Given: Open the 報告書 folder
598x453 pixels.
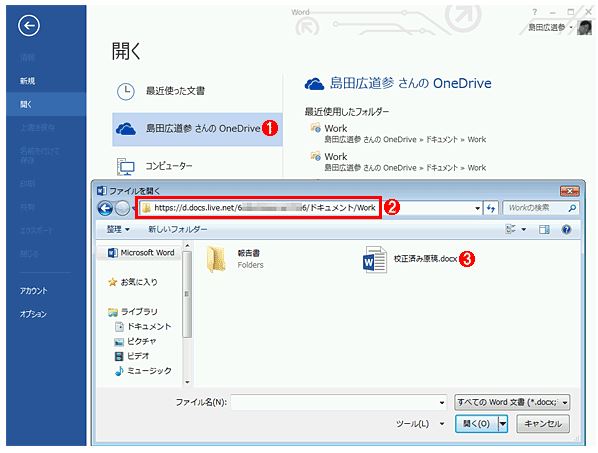Looking at the screenshot, I should tap(235, 259).
